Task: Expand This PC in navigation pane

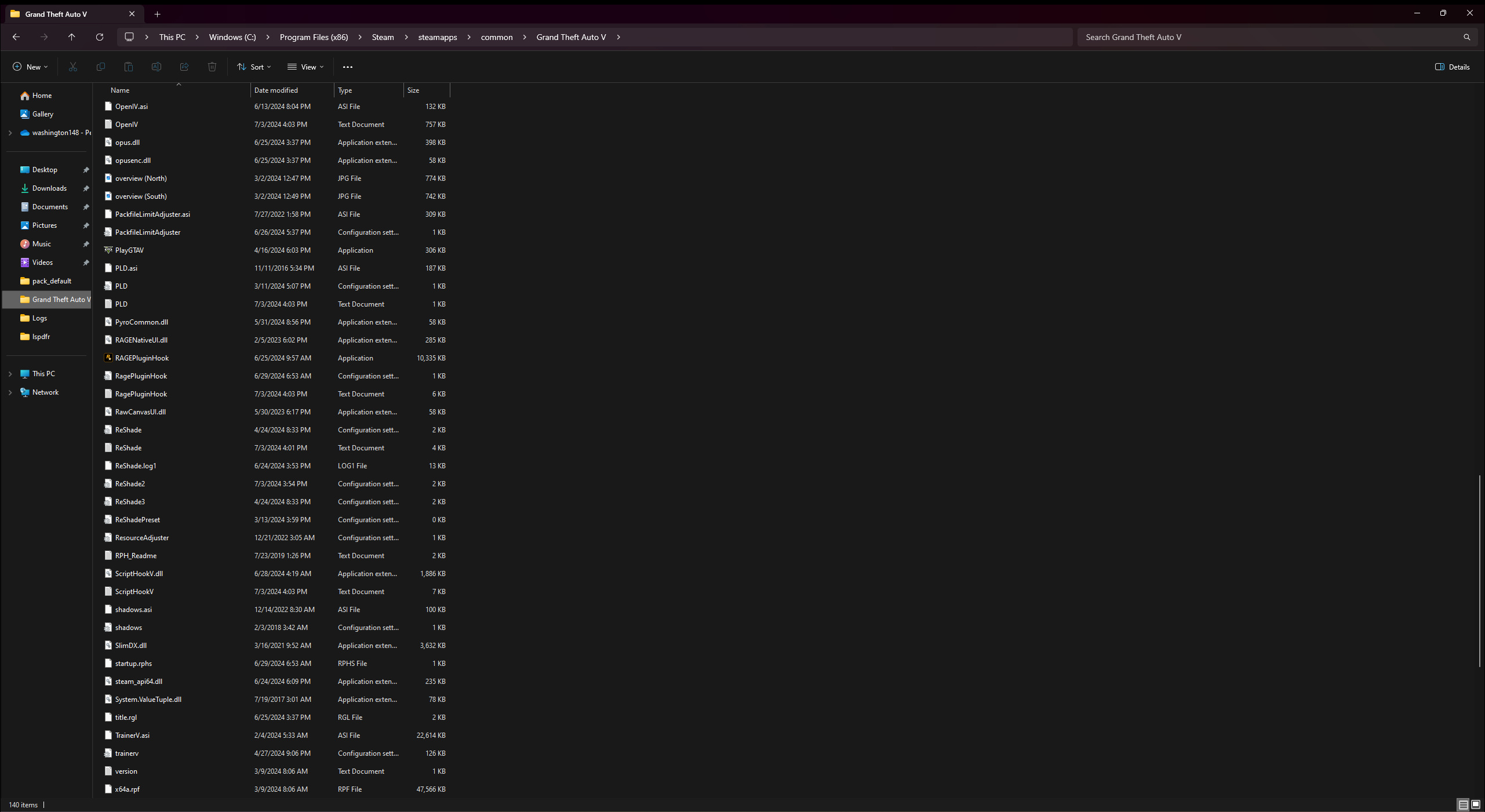Action: tap(10, 374)
